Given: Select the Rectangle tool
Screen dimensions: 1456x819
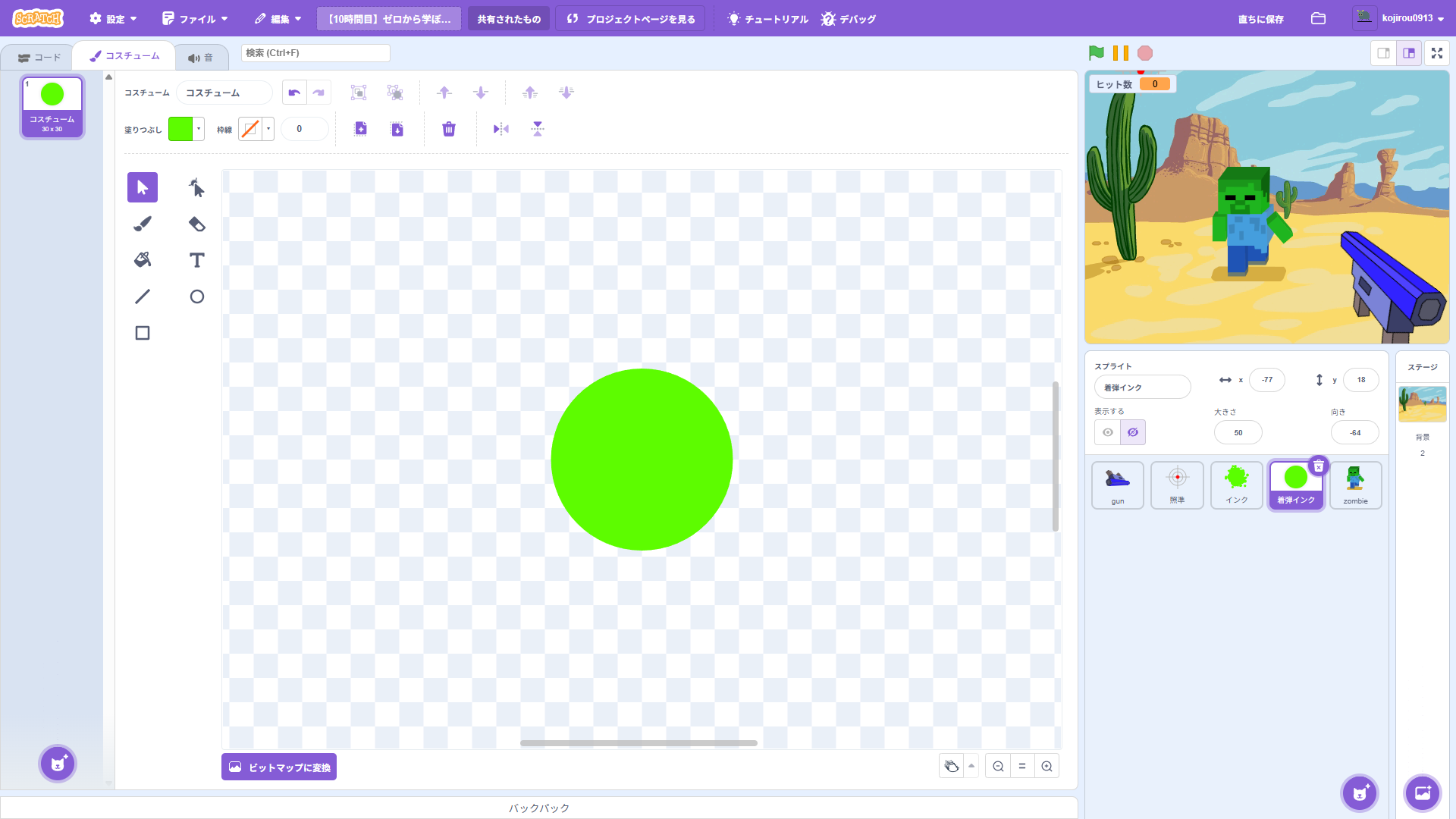Looking at the screenshot, I should pos(143,333).
